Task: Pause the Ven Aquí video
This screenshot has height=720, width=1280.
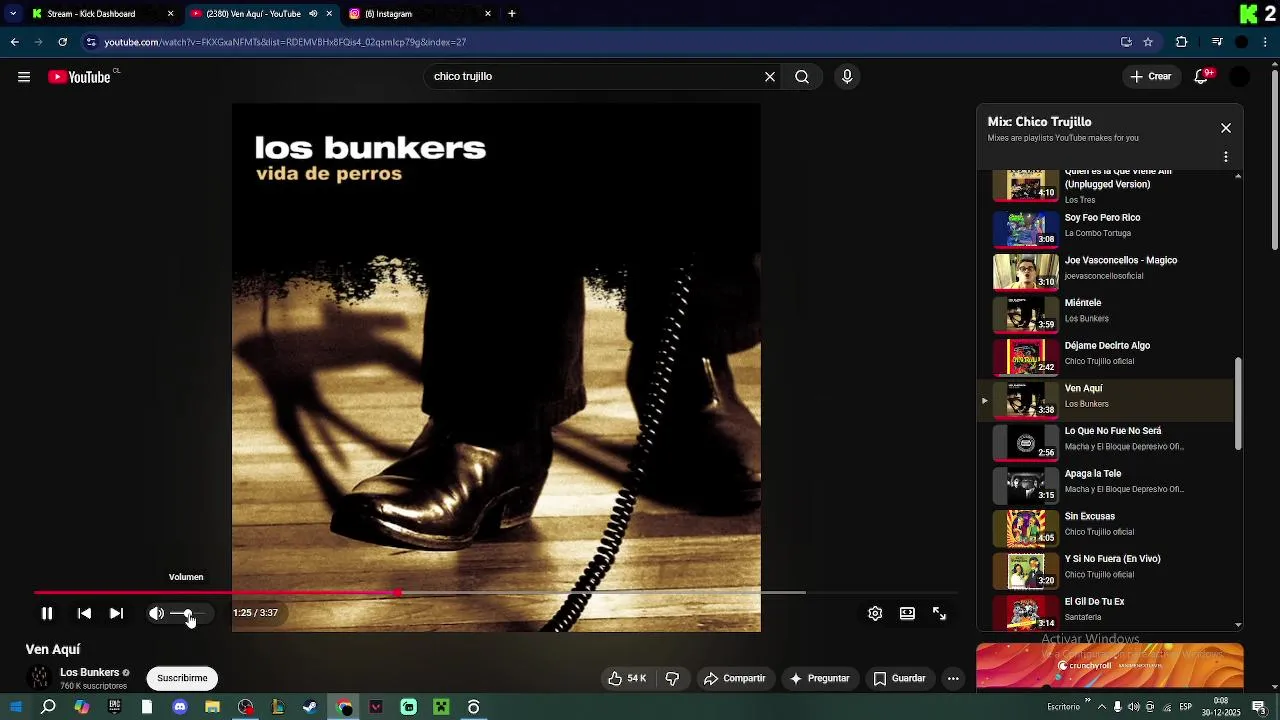Action: pos(46,613)
